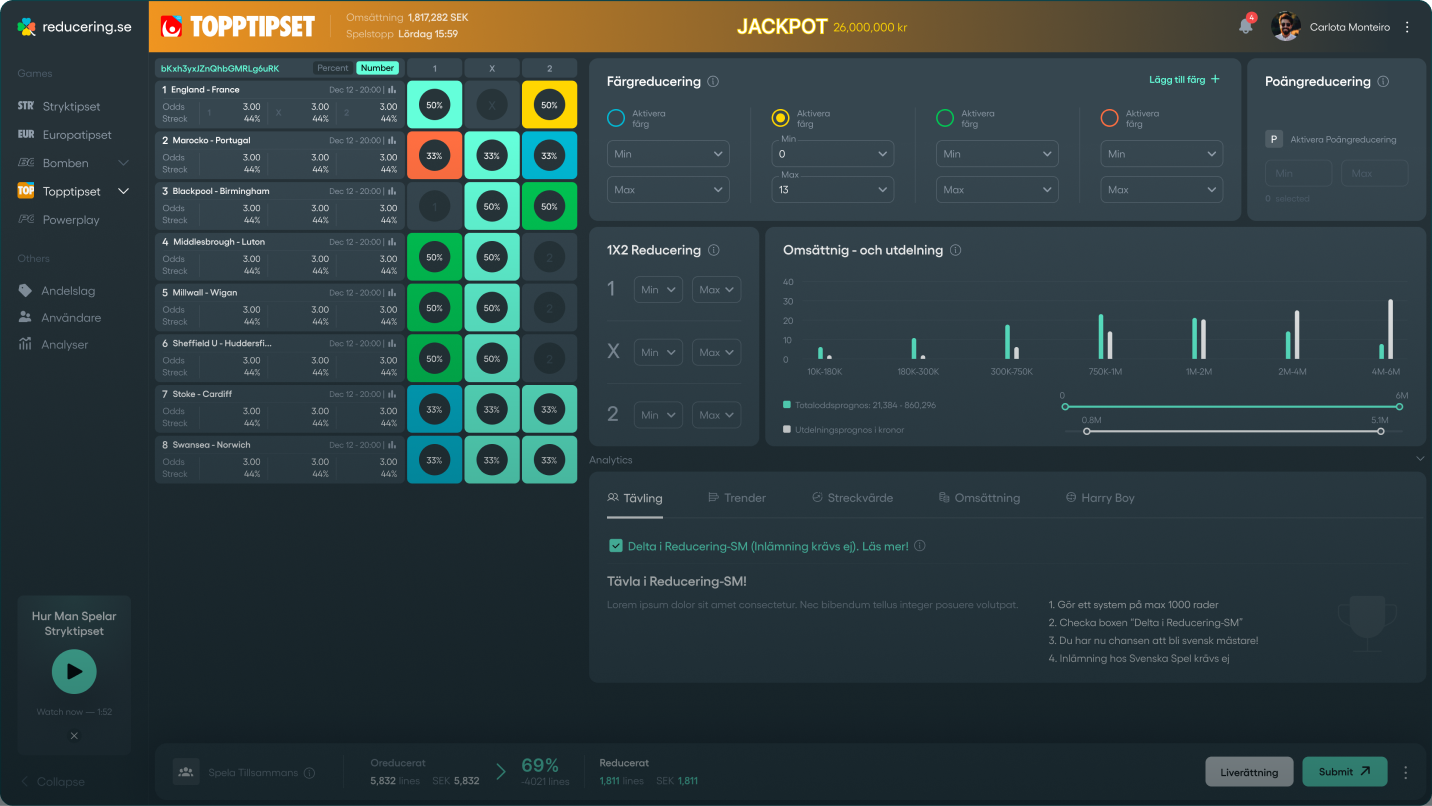1432x806 pixels.
Task: Open the Analyser sidebar icon
Action: point(25,344)
